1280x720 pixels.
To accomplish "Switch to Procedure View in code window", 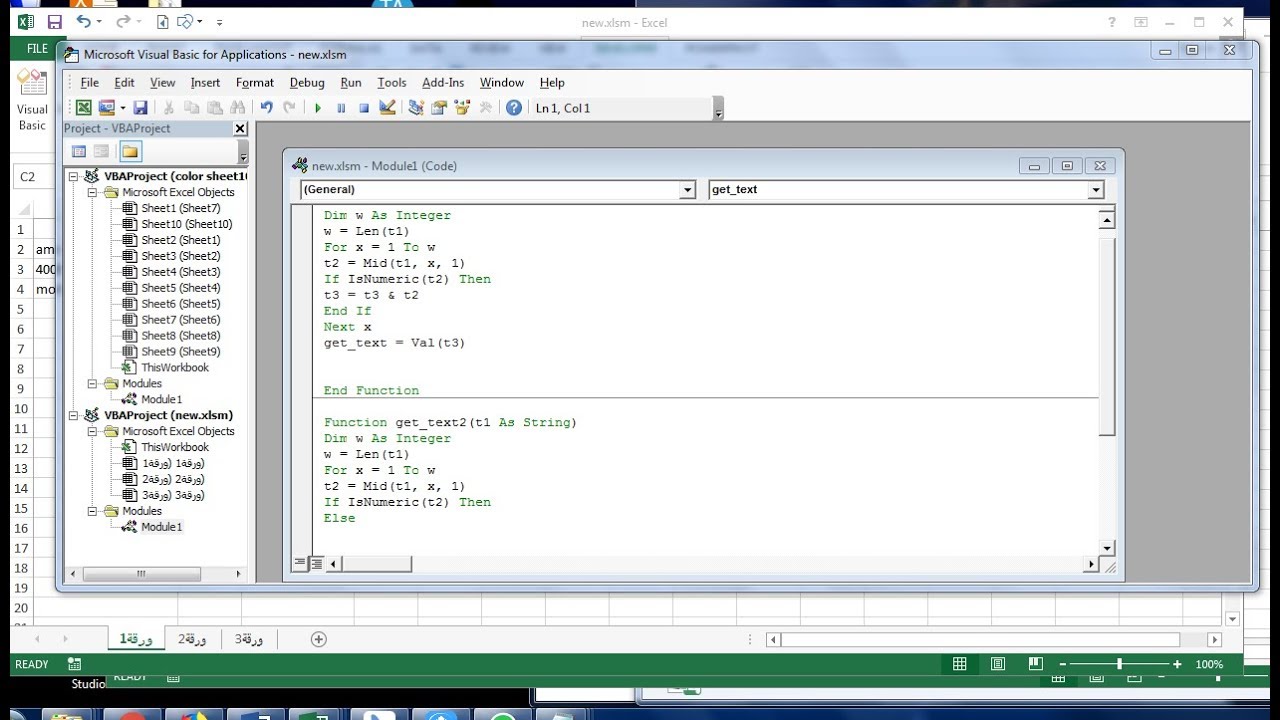I will pyautogui.click(x=300, y=564).
